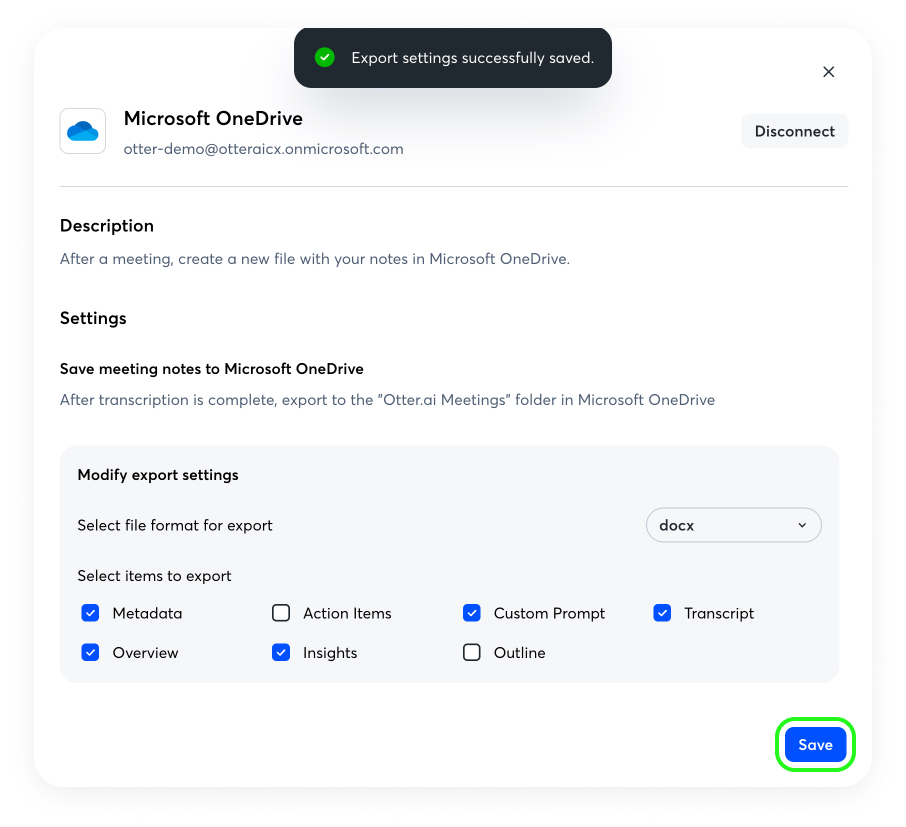Image resolution: width=906 pixels, height=827 pixels.
Task: Disconnect the Microsoft OneDrive account
Action: 794,131
